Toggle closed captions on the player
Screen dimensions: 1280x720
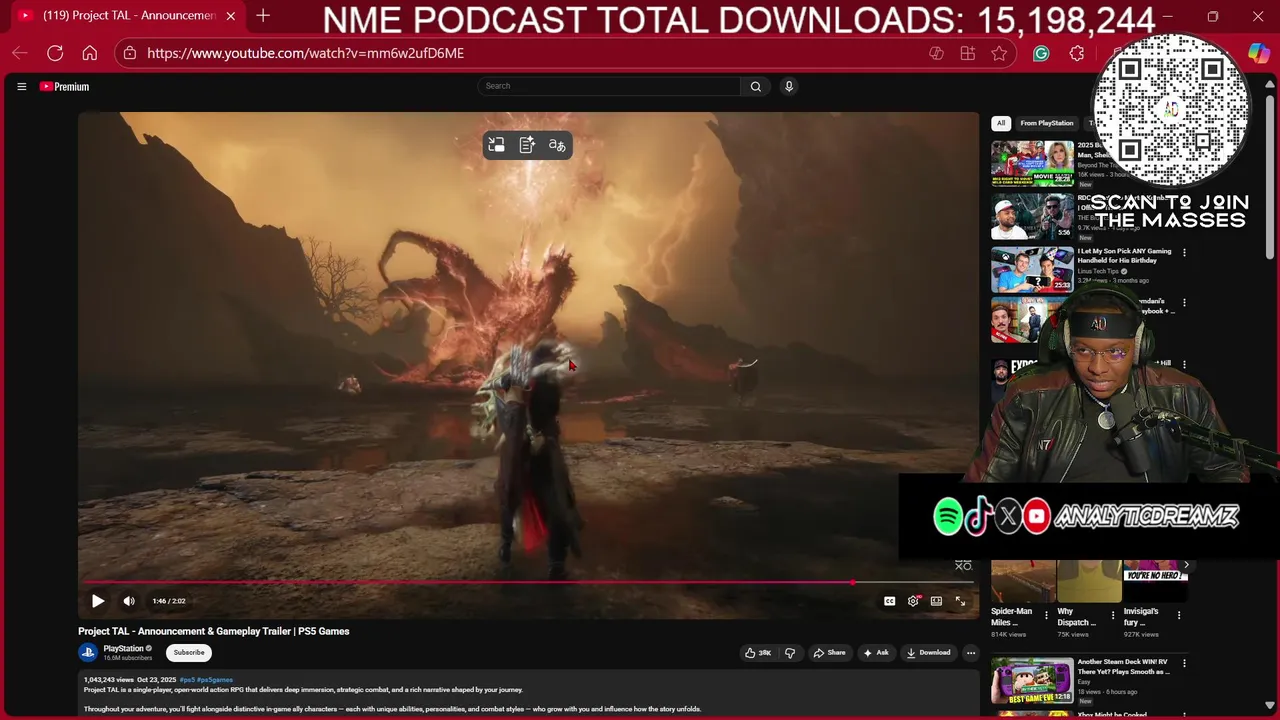(x=889, y=601)
